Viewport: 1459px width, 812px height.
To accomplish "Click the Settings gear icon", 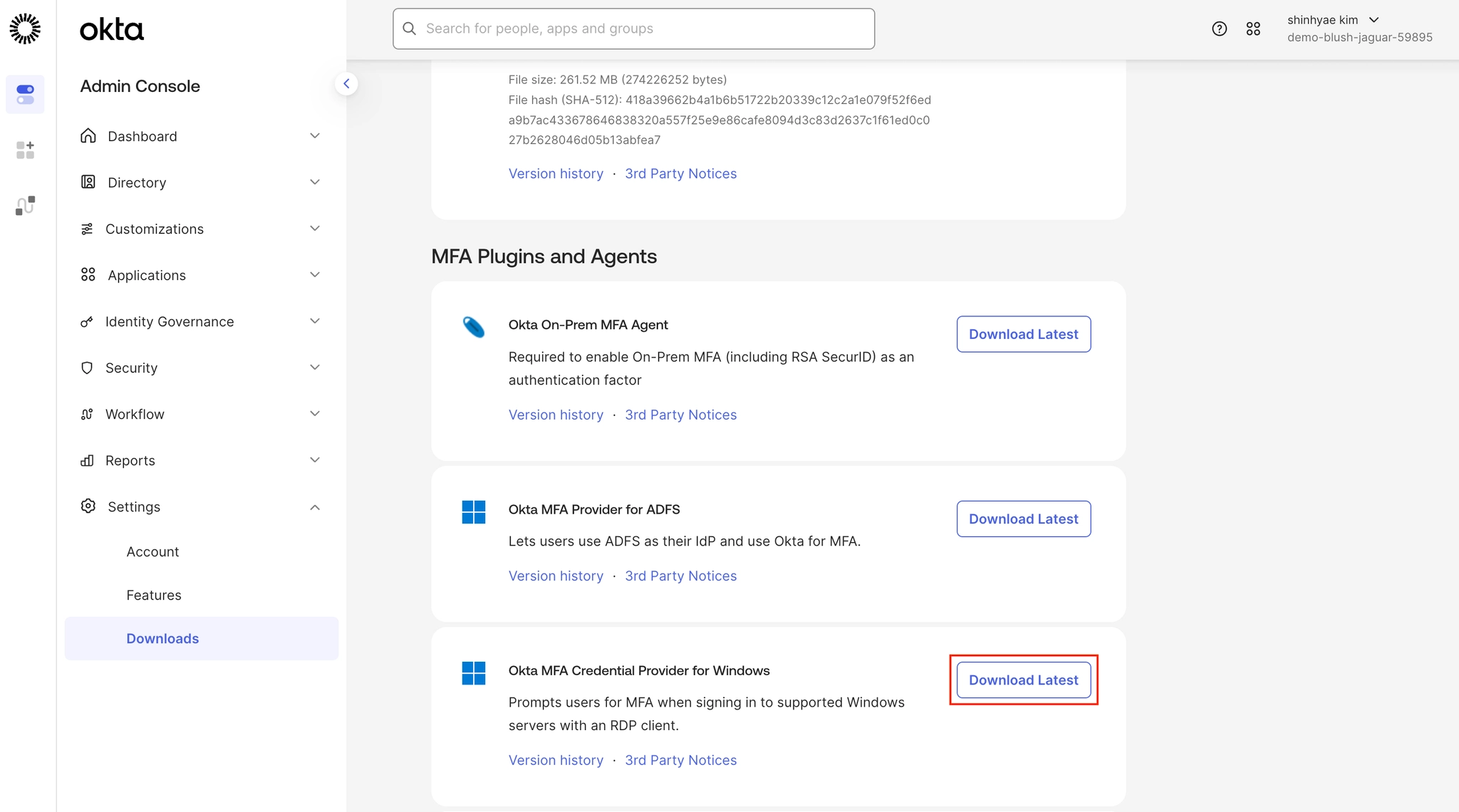I will [x=88, y=506].
